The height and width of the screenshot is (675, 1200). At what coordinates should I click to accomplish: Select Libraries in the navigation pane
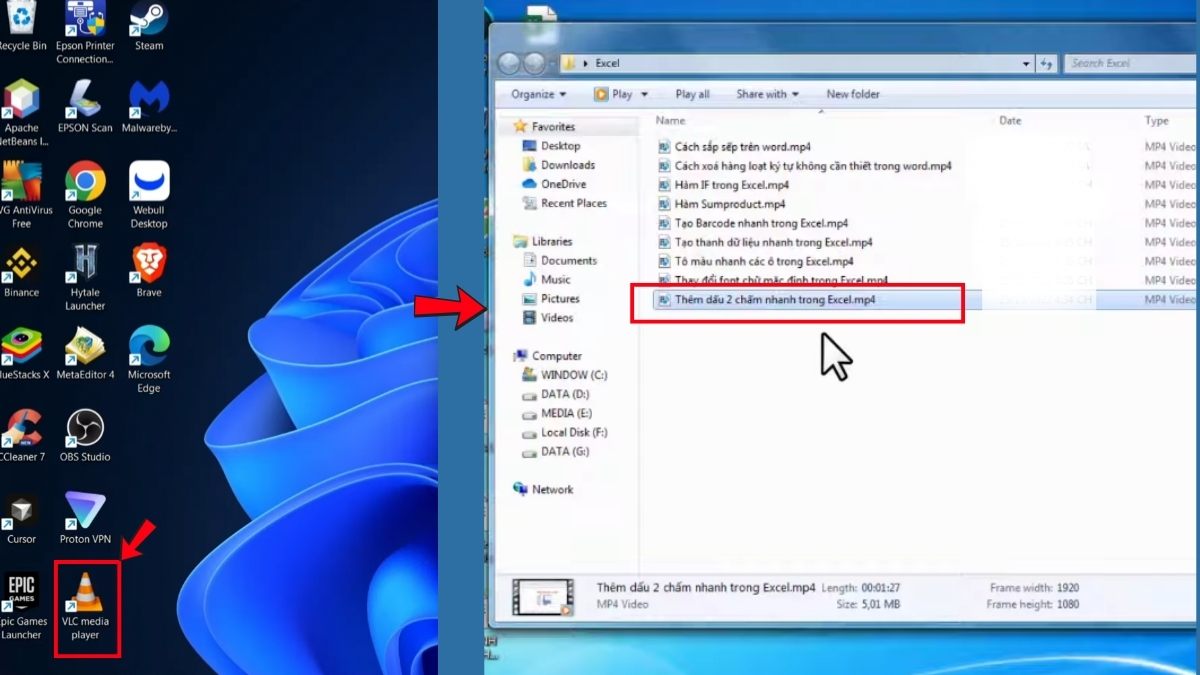[543, 241]
